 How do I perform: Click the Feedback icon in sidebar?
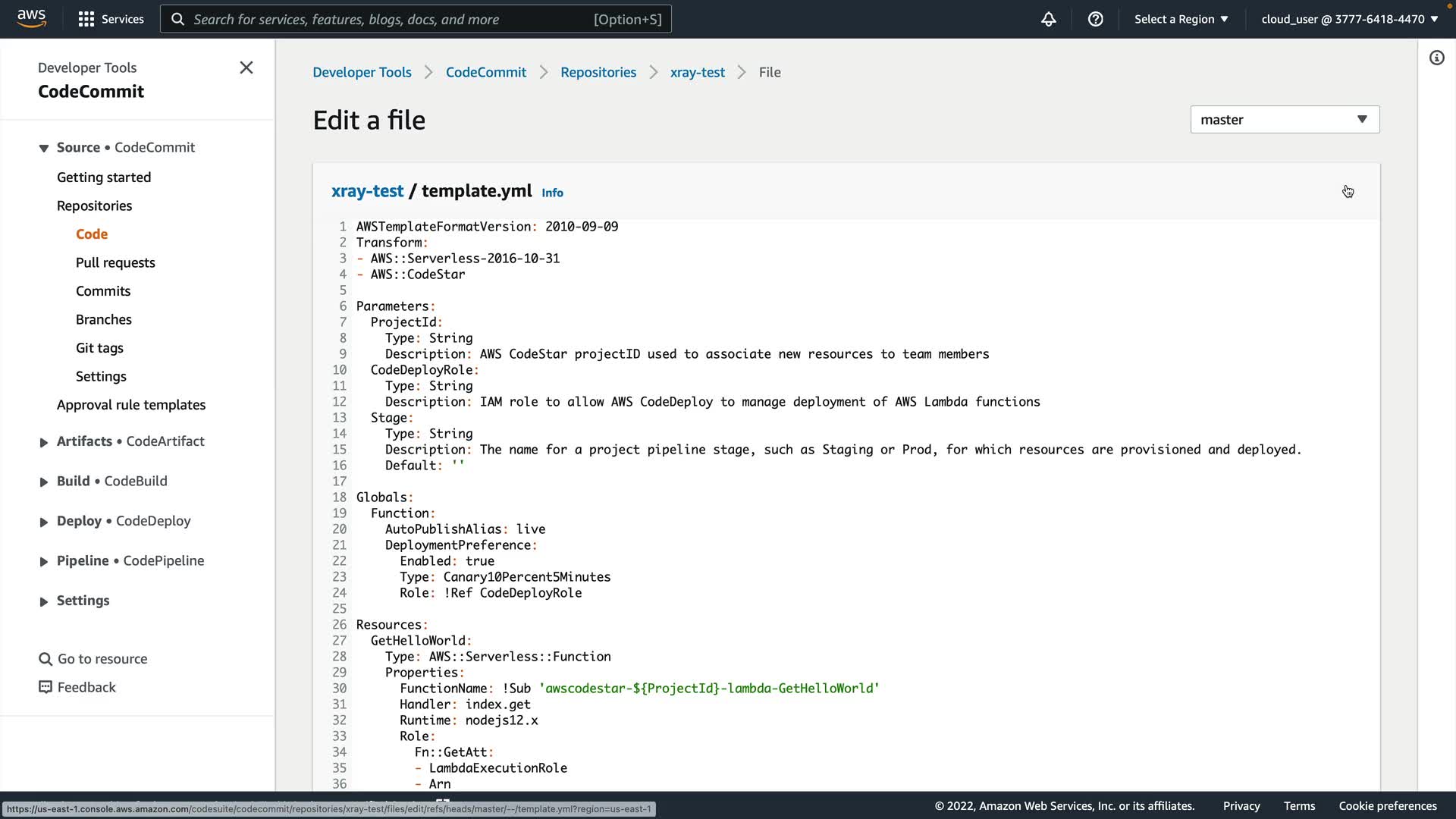coord(45,687)
